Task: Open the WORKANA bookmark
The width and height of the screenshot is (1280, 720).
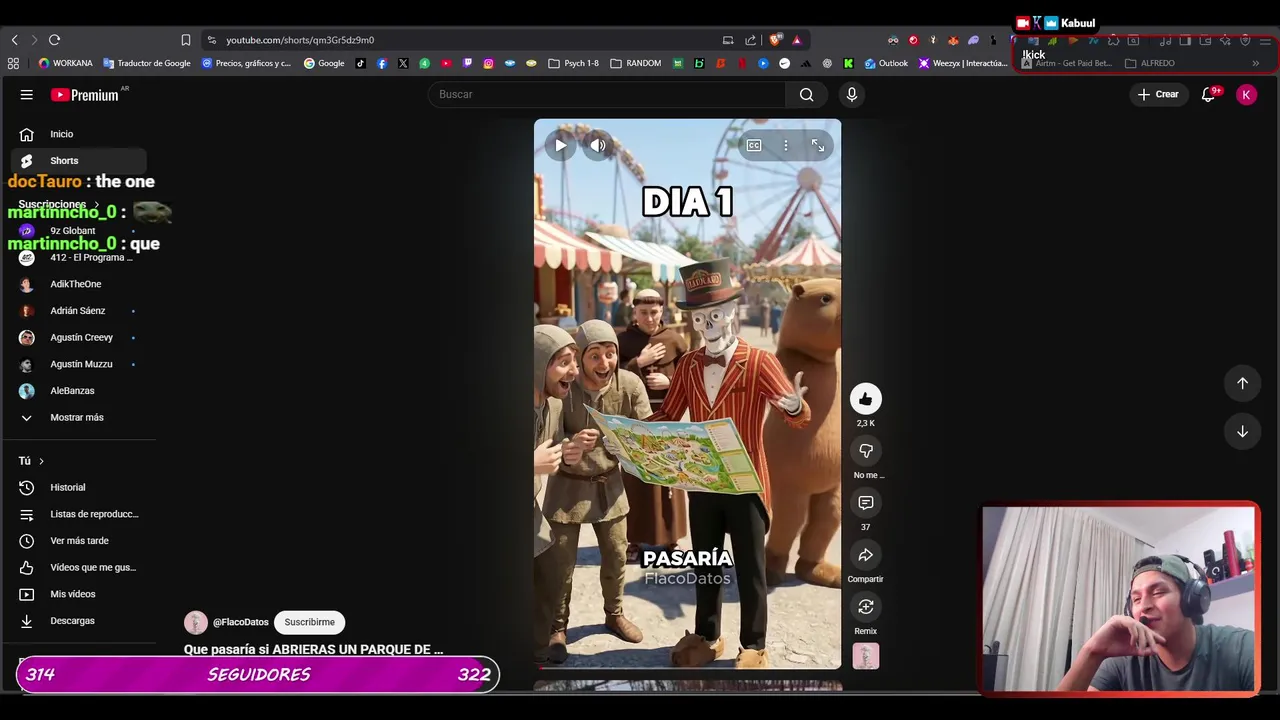Action: tap(65, 63)
